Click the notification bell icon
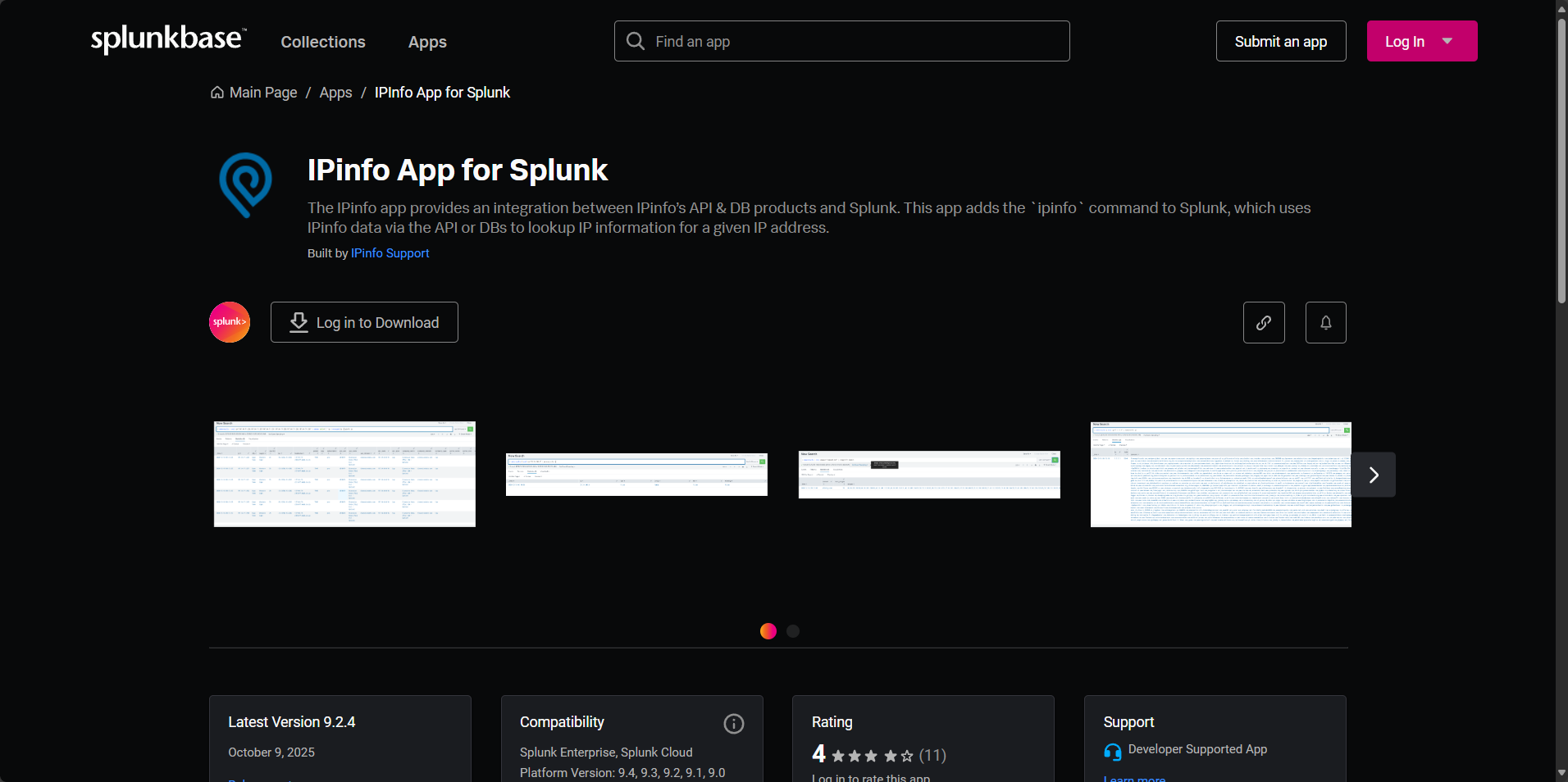The height and width of the screenshot is (782, 1568). pos(1324,322)
